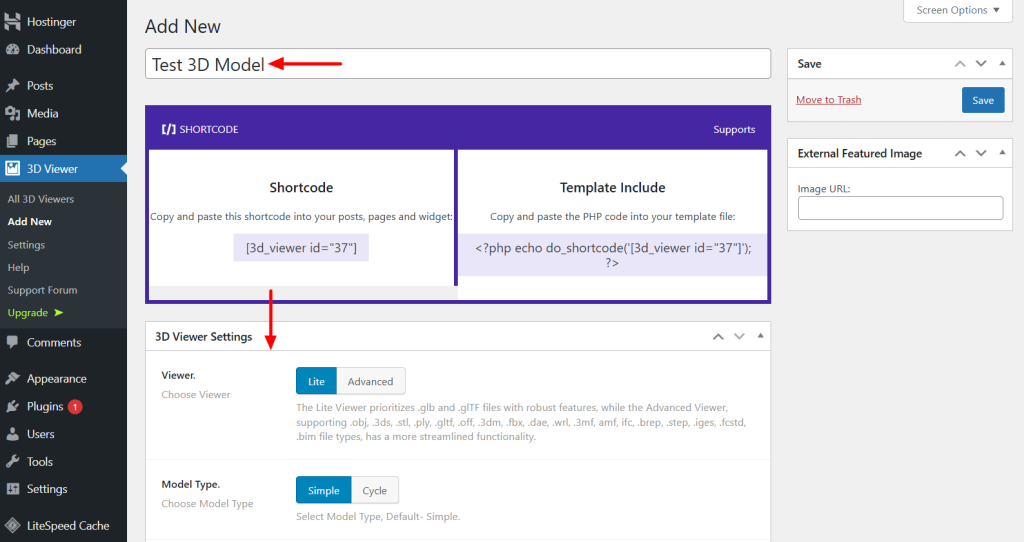Click the Comments bubble icon
This screenshot has height=542, width=1024.
[12, 342]
